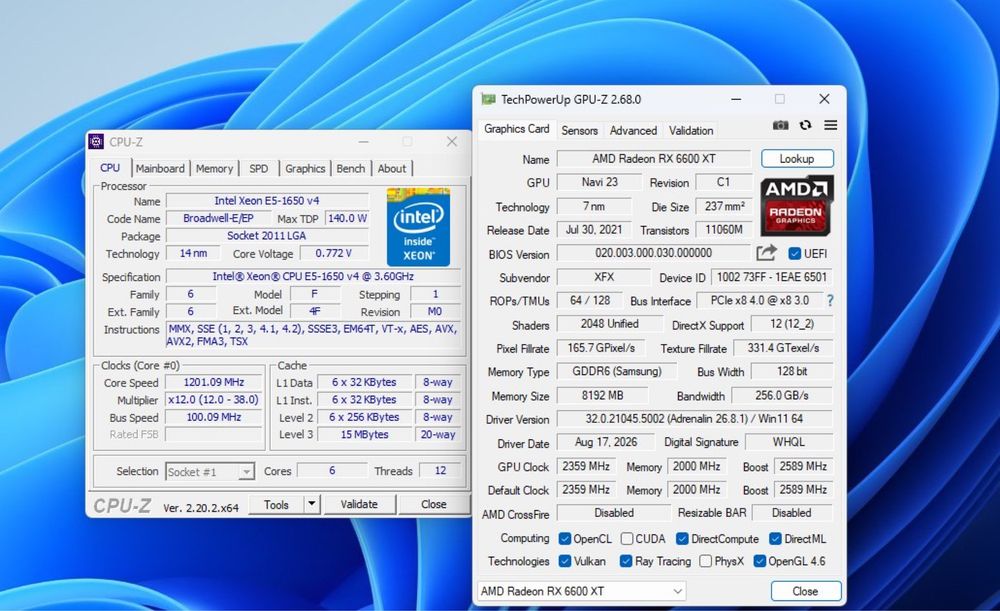The height and width of the screenshot is (611, 1000).
Task: Click the Code Name value Broadwell-E/EP
Action: click(x=218, y=219)
